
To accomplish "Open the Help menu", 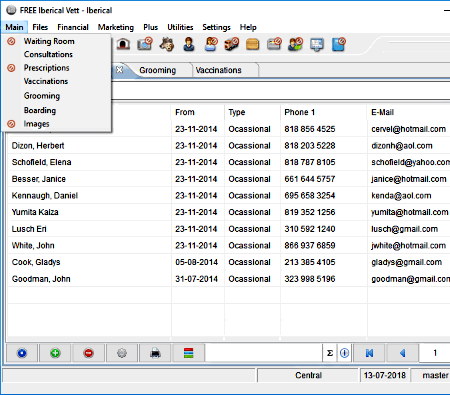I will 248,27.
